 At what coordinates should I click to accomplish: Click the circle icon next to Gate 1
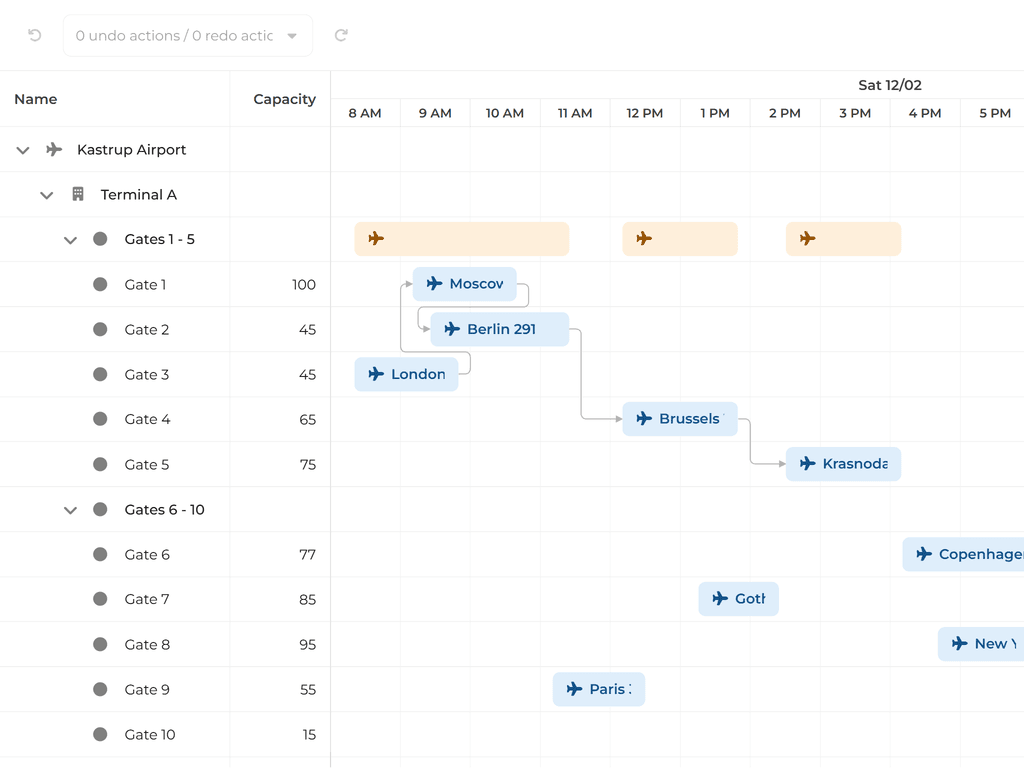(100, 285)
